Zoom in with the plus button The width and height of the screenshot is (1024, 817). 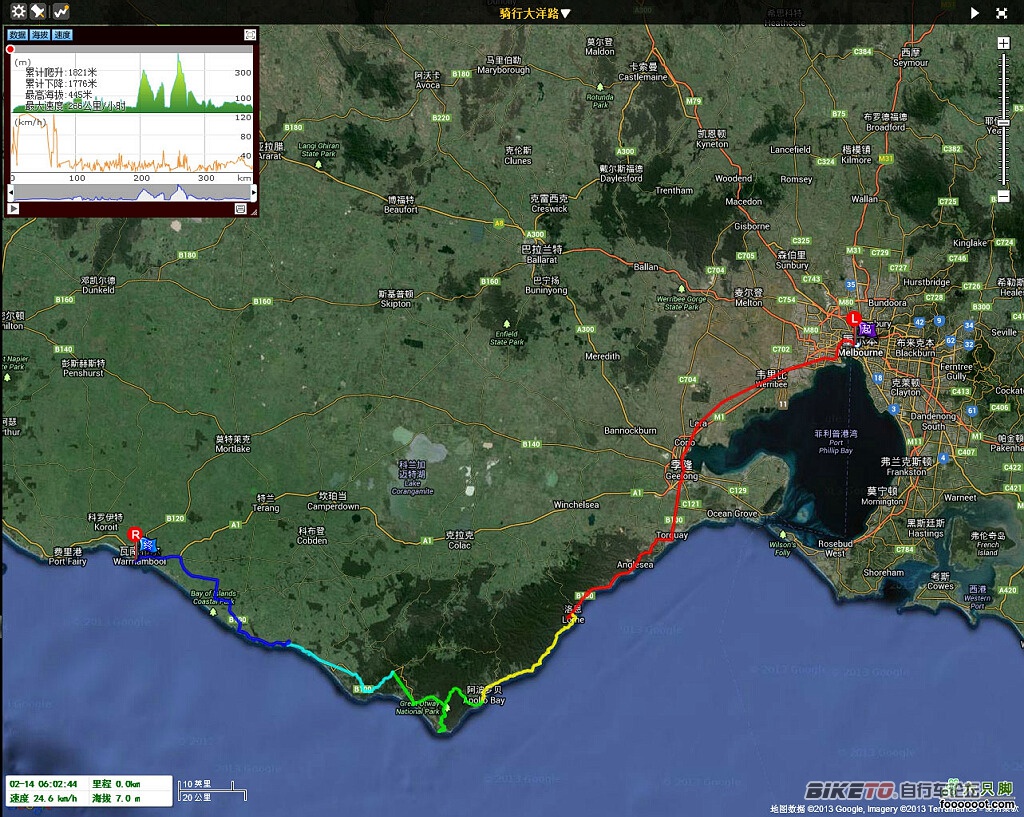(1003, 43)
